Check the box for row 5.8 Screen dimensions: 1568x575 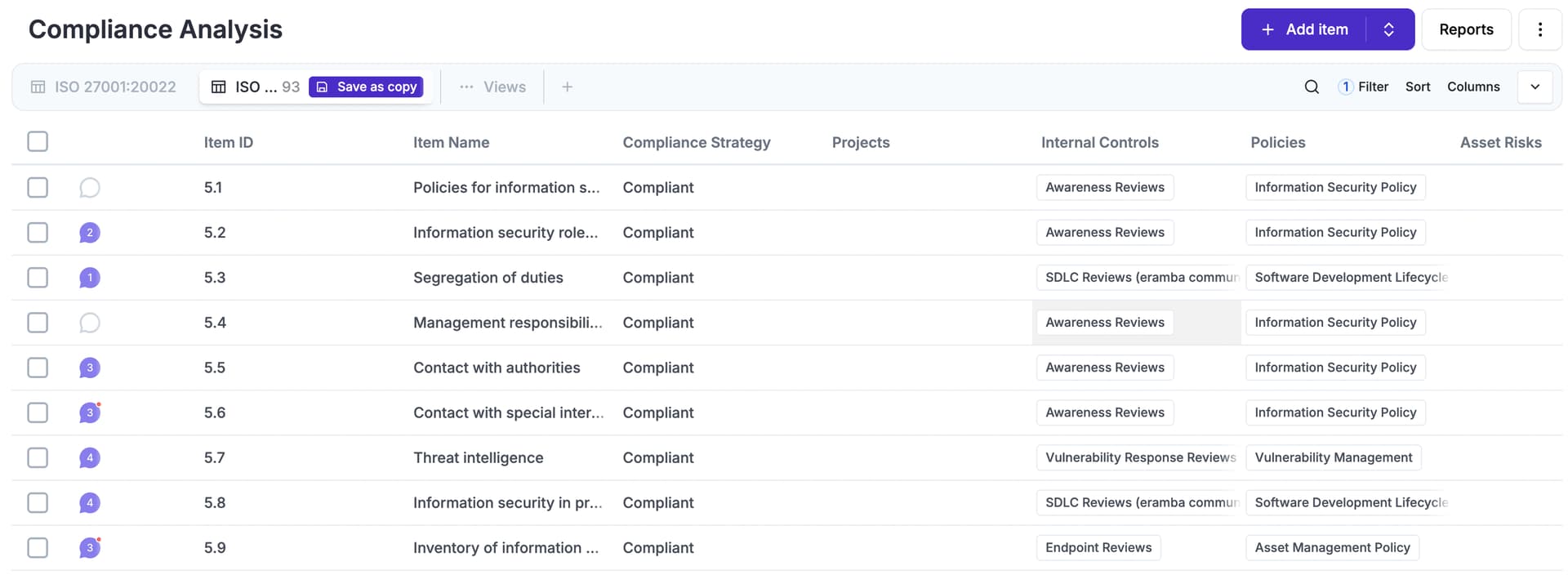[38, 501]
